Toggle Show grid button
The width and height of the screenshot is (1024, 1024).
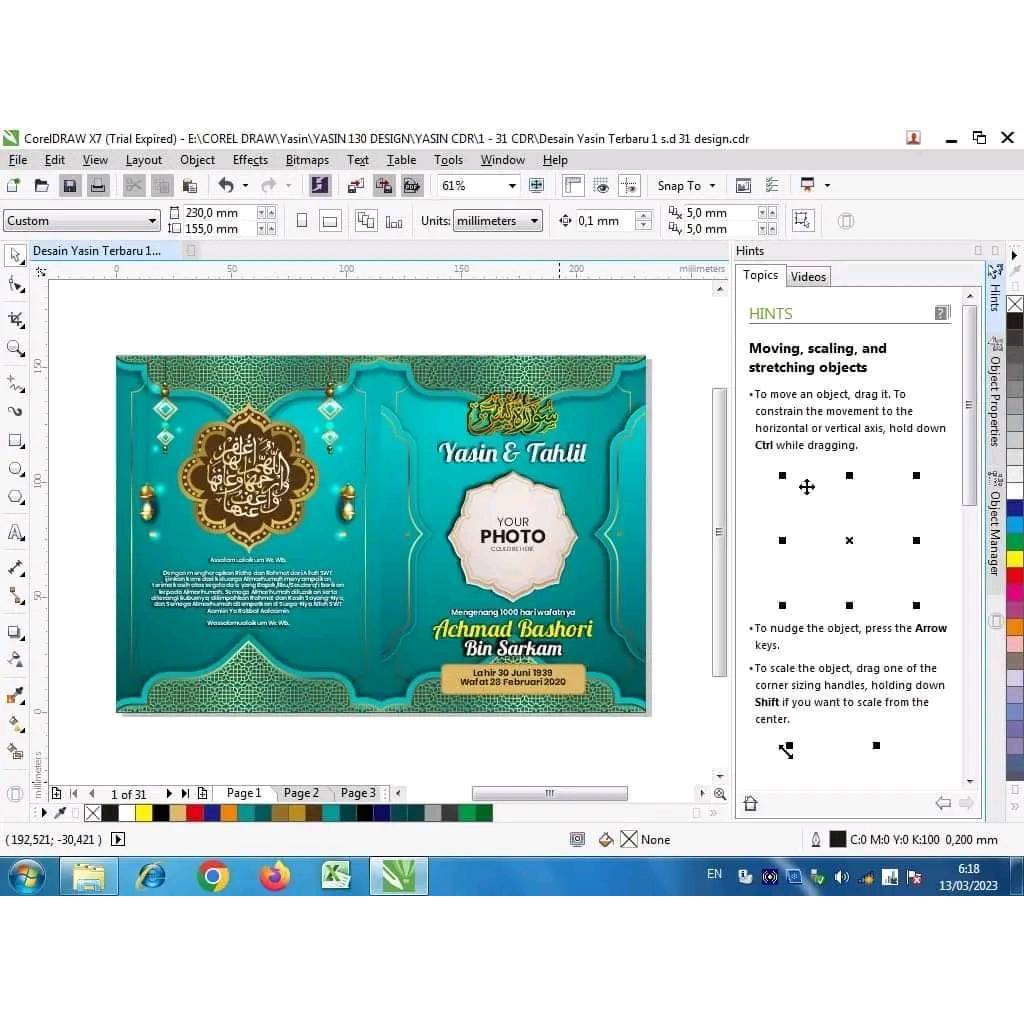[601, 185]
